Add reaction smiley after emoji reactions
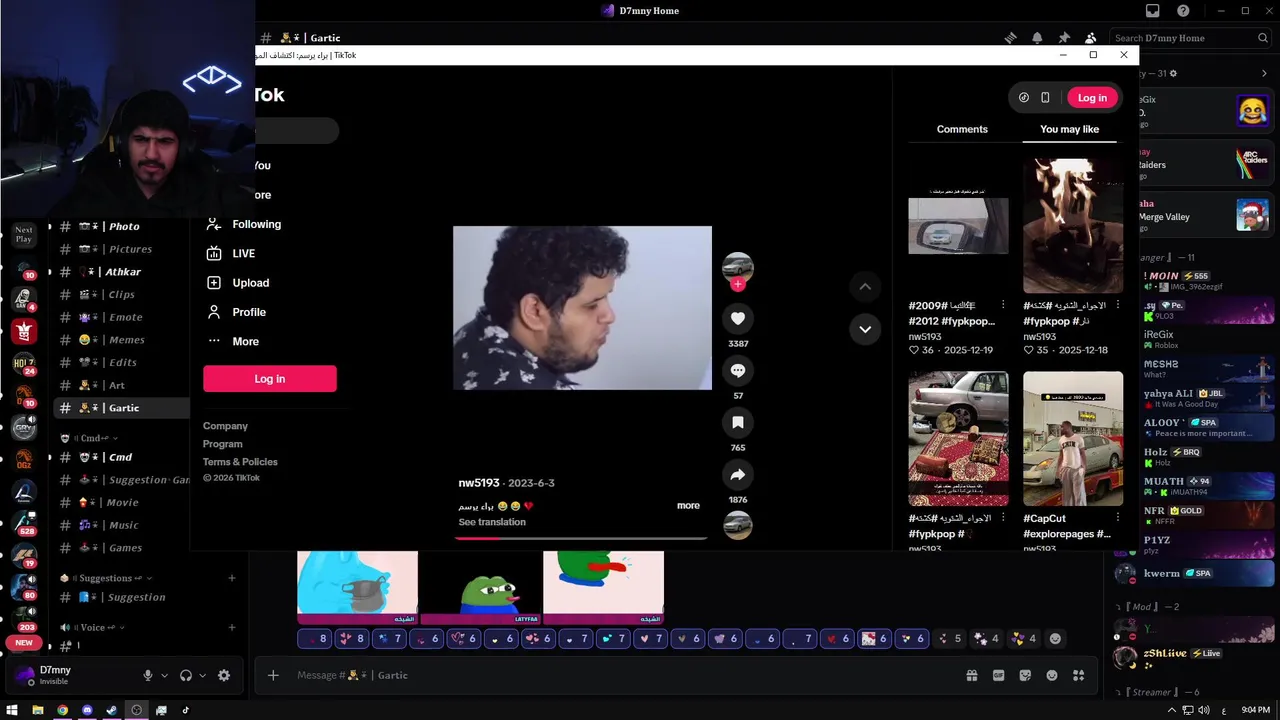The height and width of the screenshot is (720, 1280). pos(1054,638)
